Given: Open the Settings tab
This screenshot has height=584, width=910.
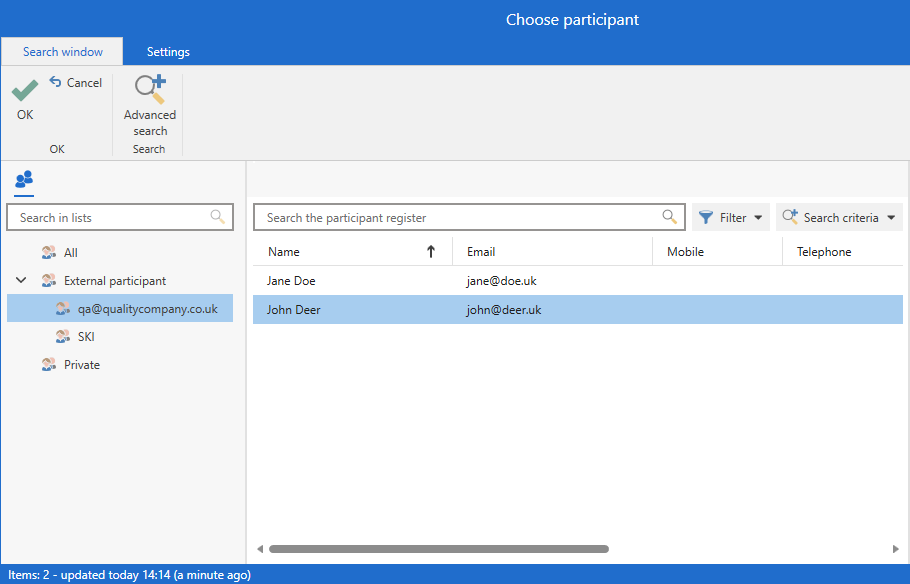Looking at the screenshot, I should point(168,52).
